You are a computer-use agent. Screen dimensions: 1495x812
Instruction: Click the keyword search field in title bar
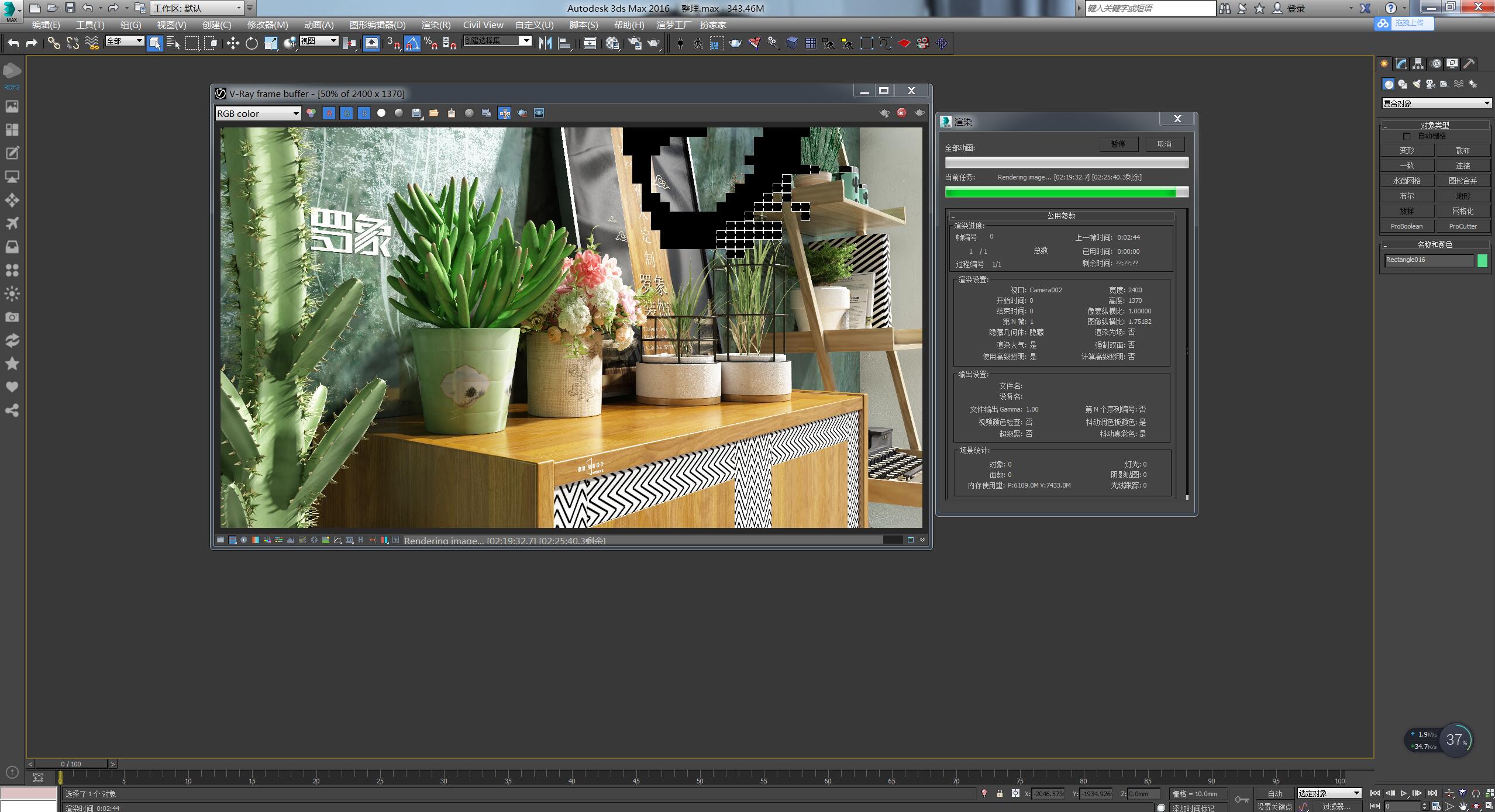1150,8
